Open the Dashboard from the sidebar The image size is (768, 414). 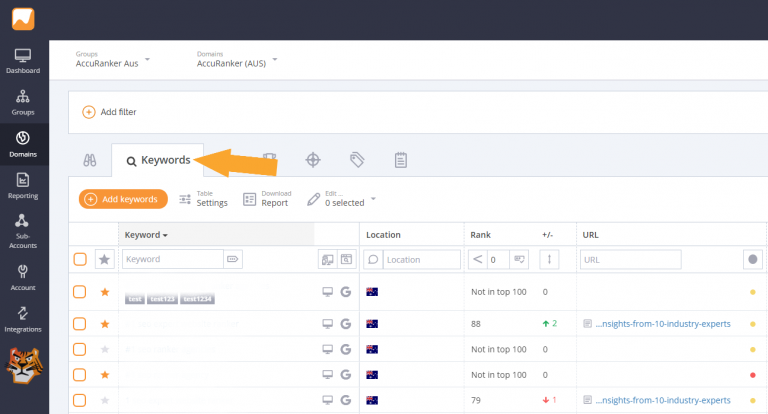coord(23,61)
